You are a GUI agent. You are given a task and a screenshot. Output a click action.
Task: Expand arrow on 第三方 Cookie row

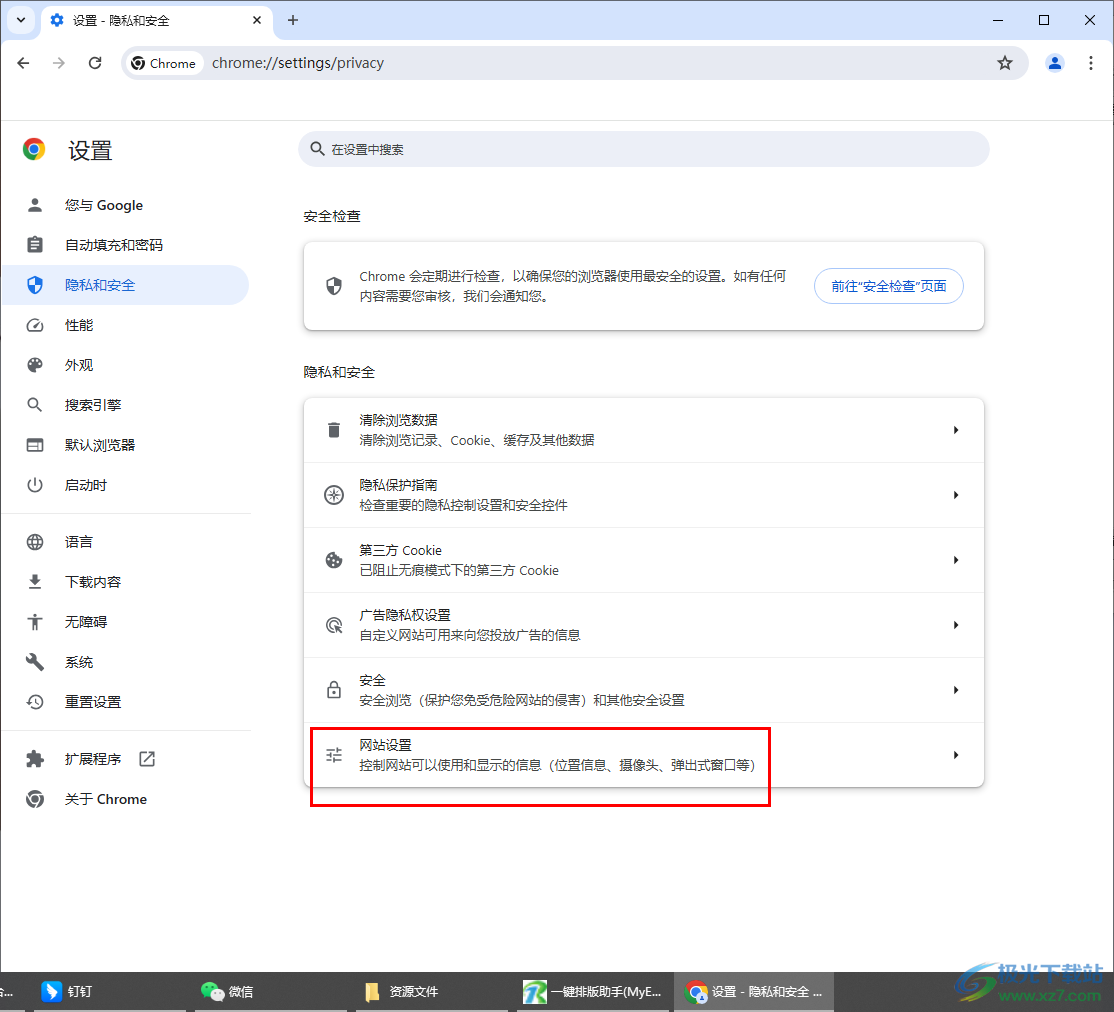(956, 560)
